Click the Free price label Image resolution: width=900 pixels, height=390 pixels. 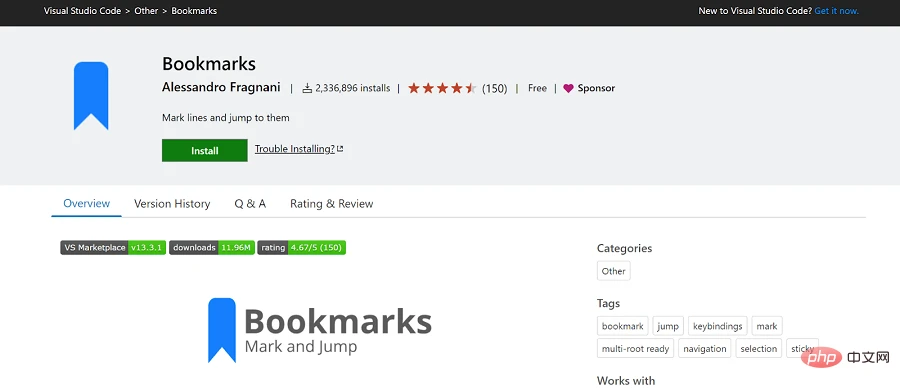537,88
